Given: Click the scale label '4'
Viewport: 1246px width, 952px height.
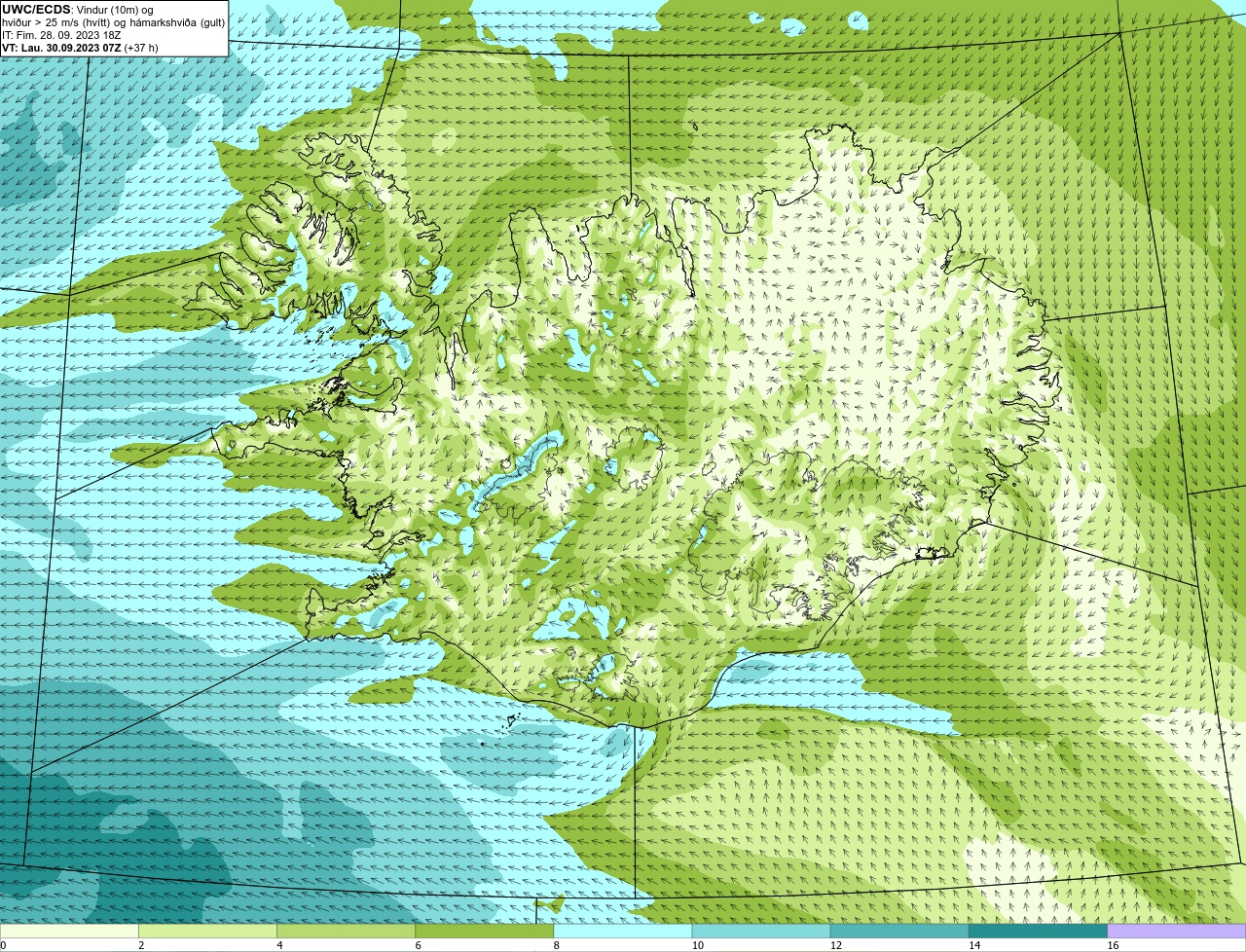Looking at the screenshot, I should pos(279,945).
